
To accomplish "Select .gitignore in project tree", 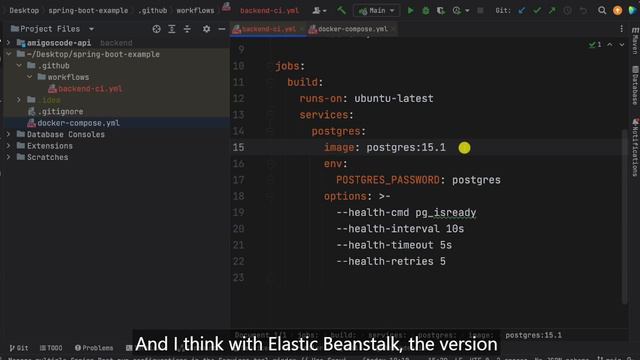I will click(60, 111).
